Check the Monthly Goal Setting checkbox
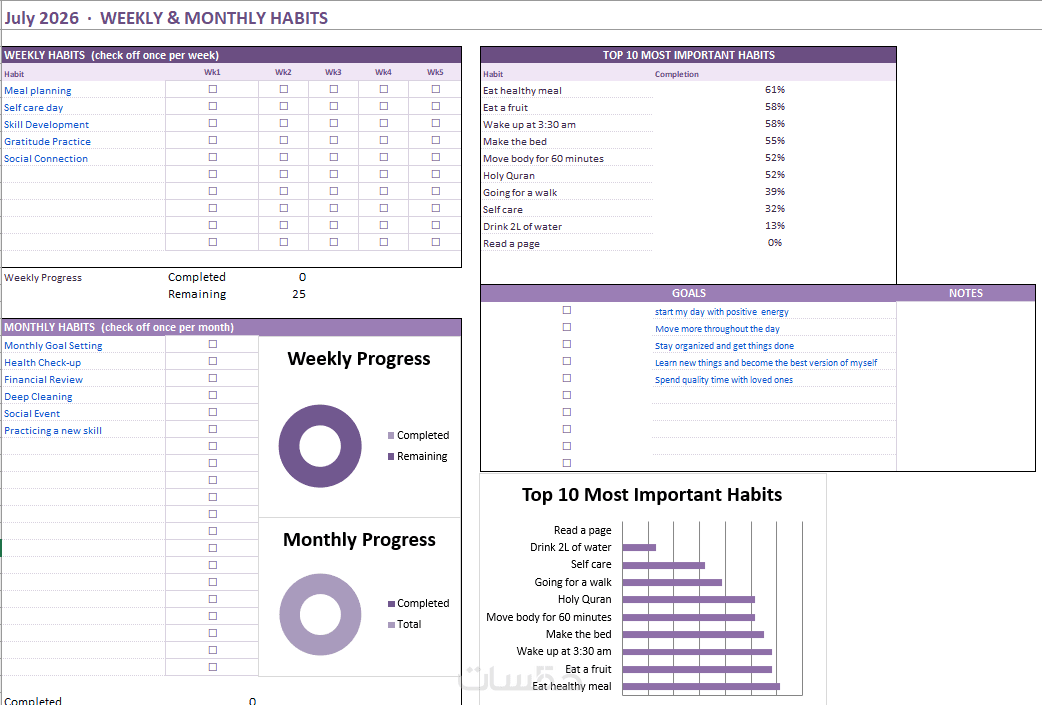1042x705 pixels. (x=213, y=344)
